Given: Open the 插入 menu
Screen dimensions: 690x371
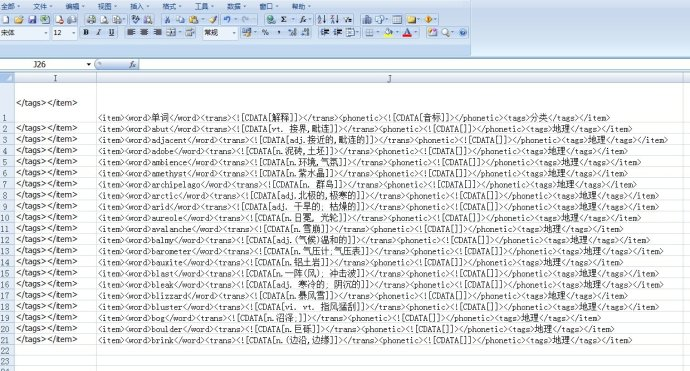Looking at the screenshot, I should [139, 6].
